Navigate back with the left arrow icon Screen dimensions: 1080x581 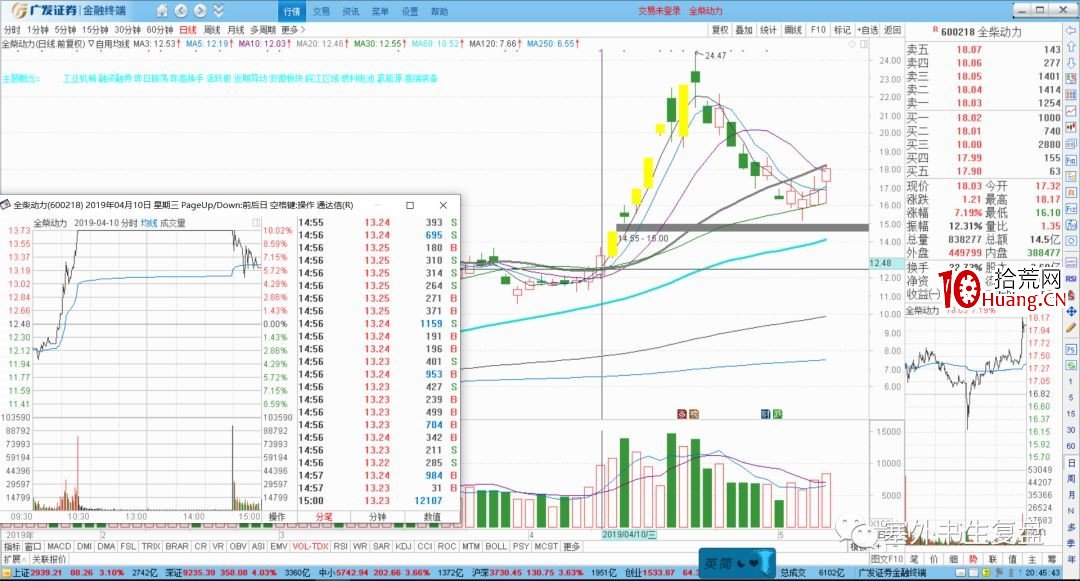coord(181,10)
